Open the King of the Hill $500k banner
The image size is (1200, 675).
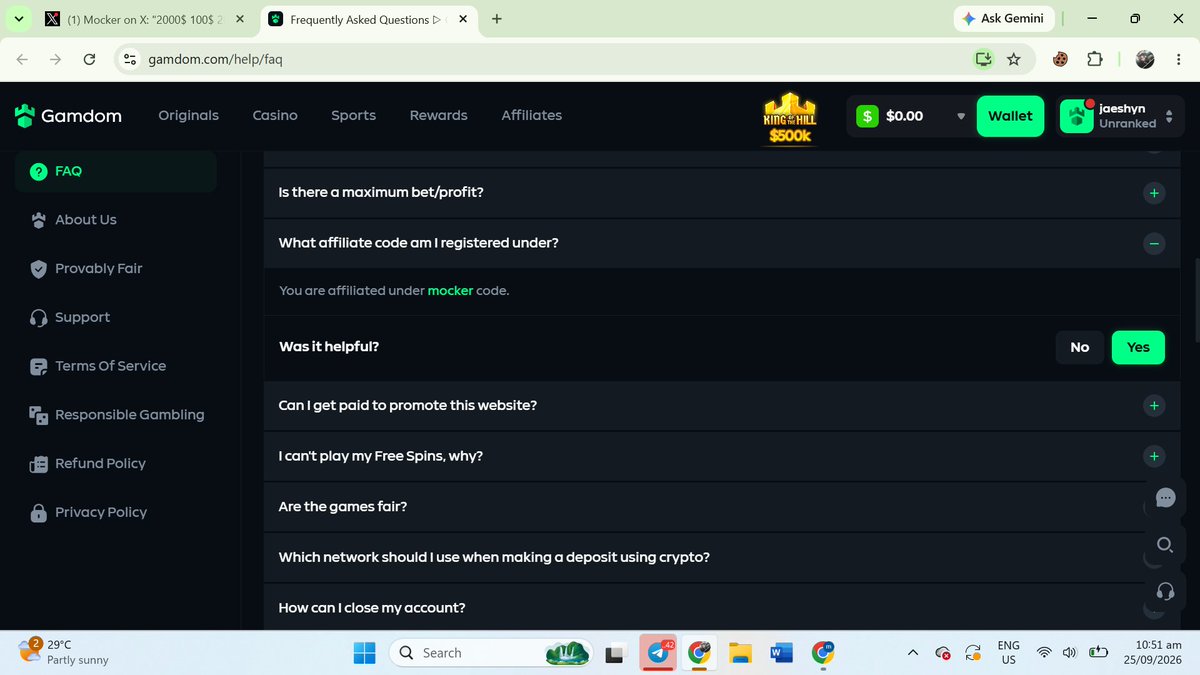point(790,117)
